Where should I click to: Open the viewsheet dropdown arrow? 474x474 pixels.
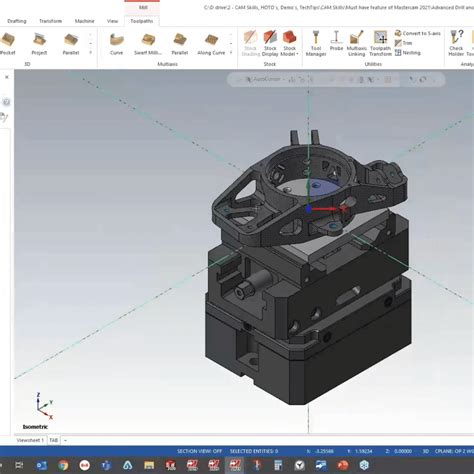click(65, 440)
